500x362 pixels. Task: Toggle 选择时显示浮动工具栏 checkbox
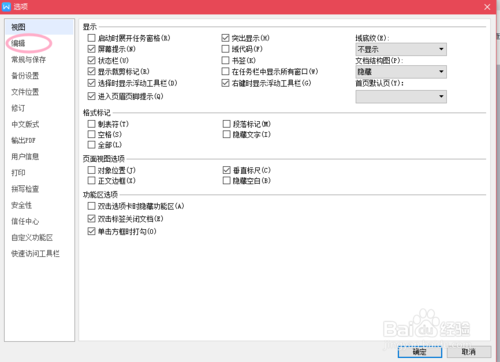pos(91,83)
